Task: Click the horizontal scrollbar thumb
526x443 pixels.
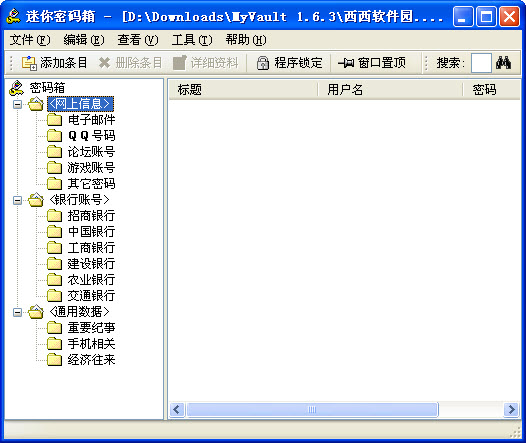Action: [312, 409]
